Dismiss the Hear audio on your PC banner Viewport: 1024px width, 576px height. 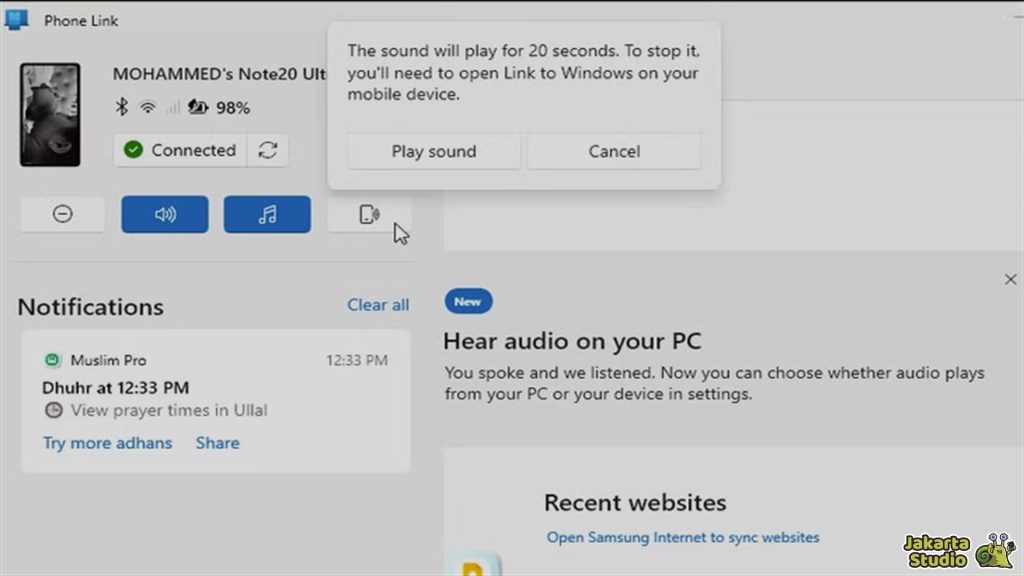point(1010,280)
